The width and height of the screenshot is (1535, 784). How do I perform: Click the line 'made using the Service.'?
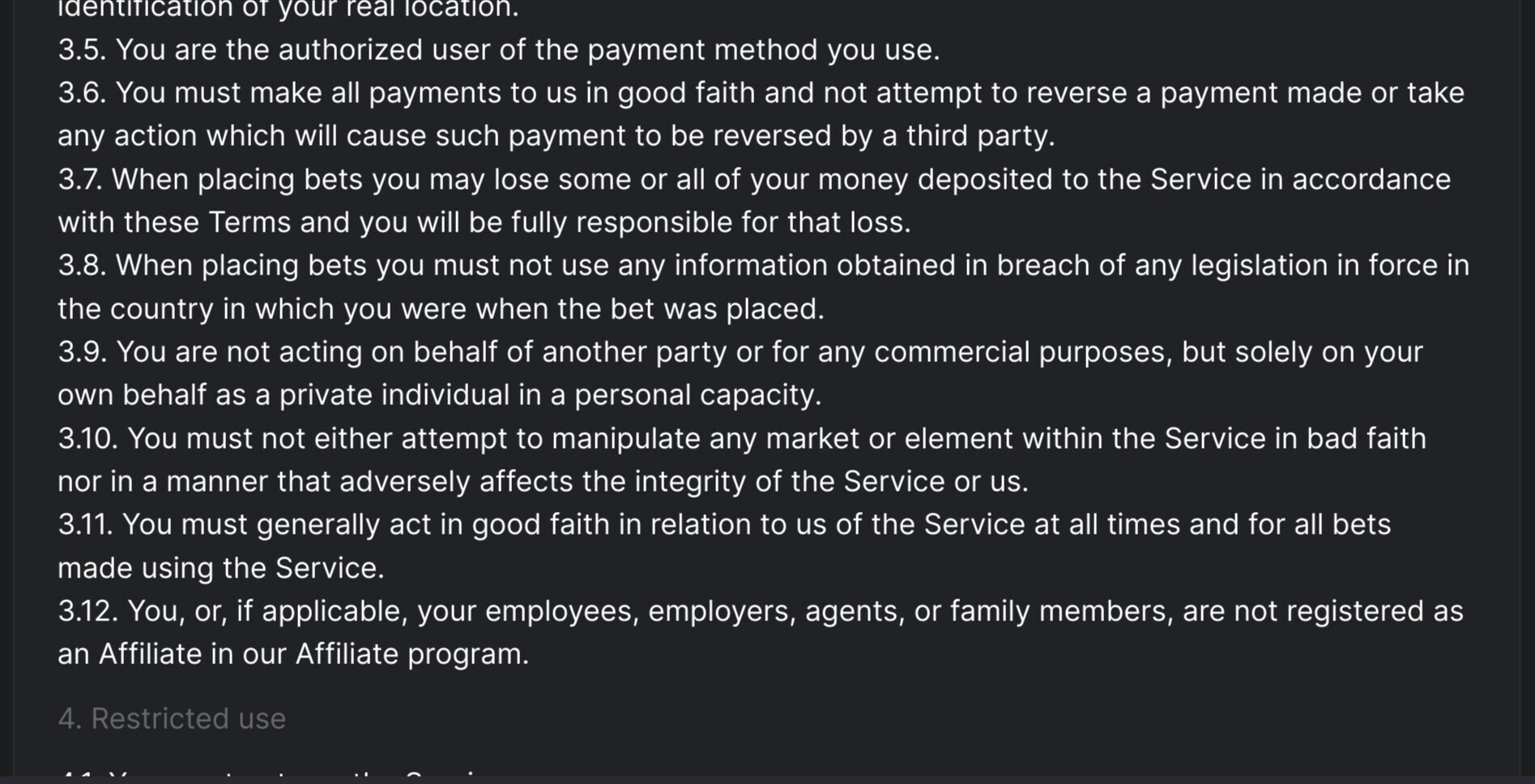tap(221, 568)
